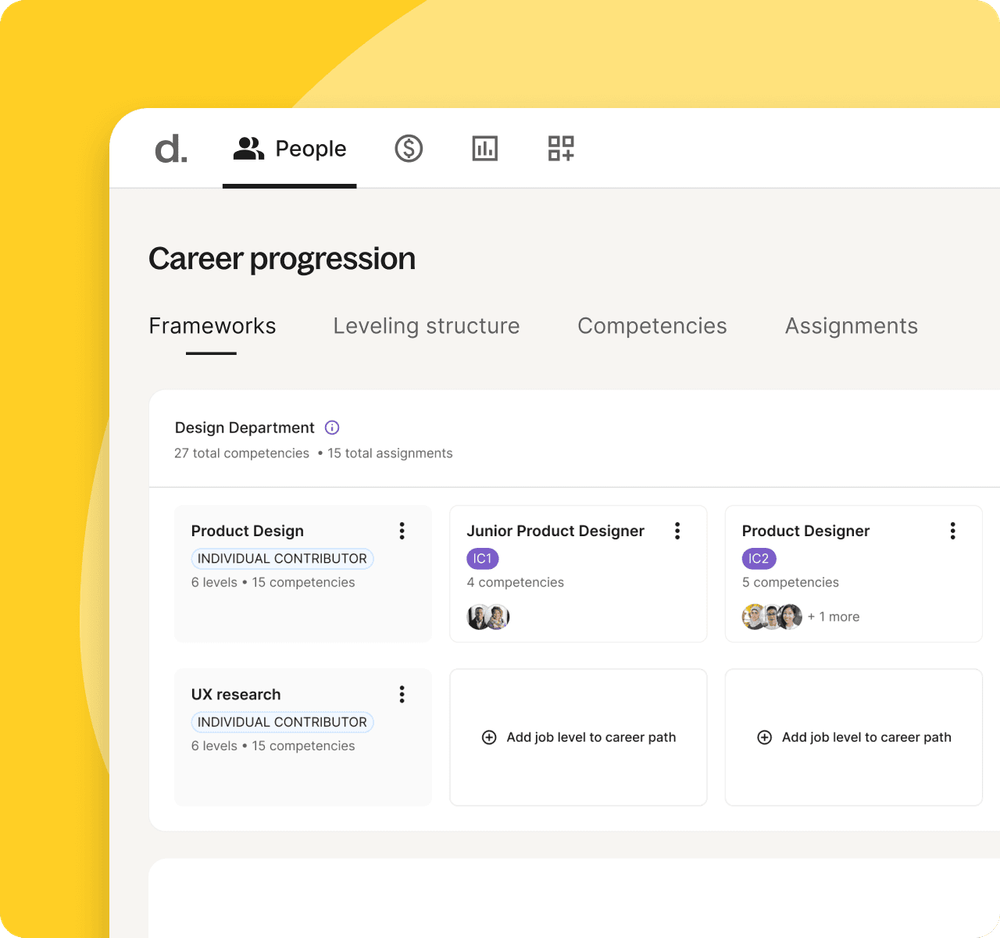Select the Frameworks tab

212,326
